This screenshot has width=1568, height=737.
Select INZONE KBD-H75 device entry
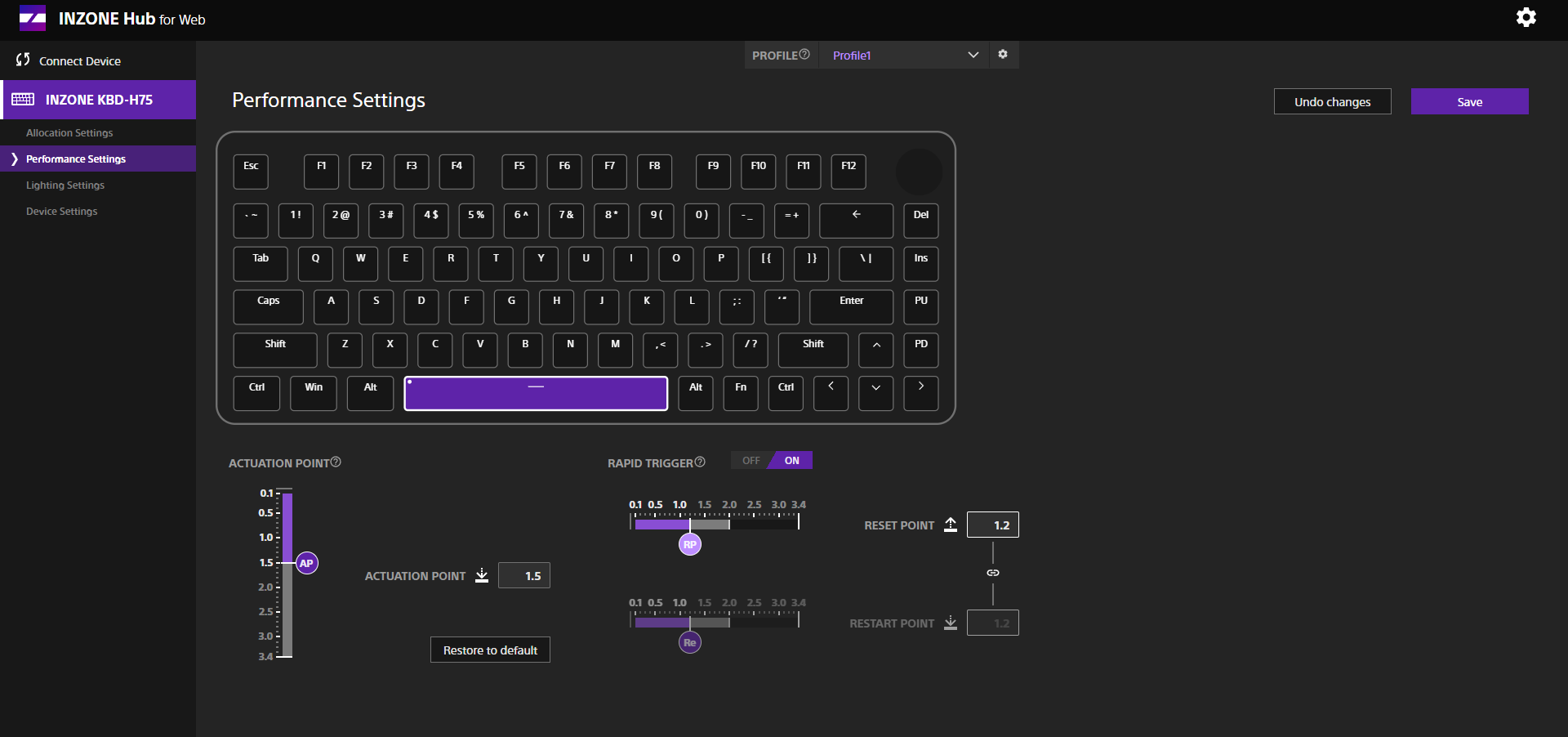[x=98, y=100]
